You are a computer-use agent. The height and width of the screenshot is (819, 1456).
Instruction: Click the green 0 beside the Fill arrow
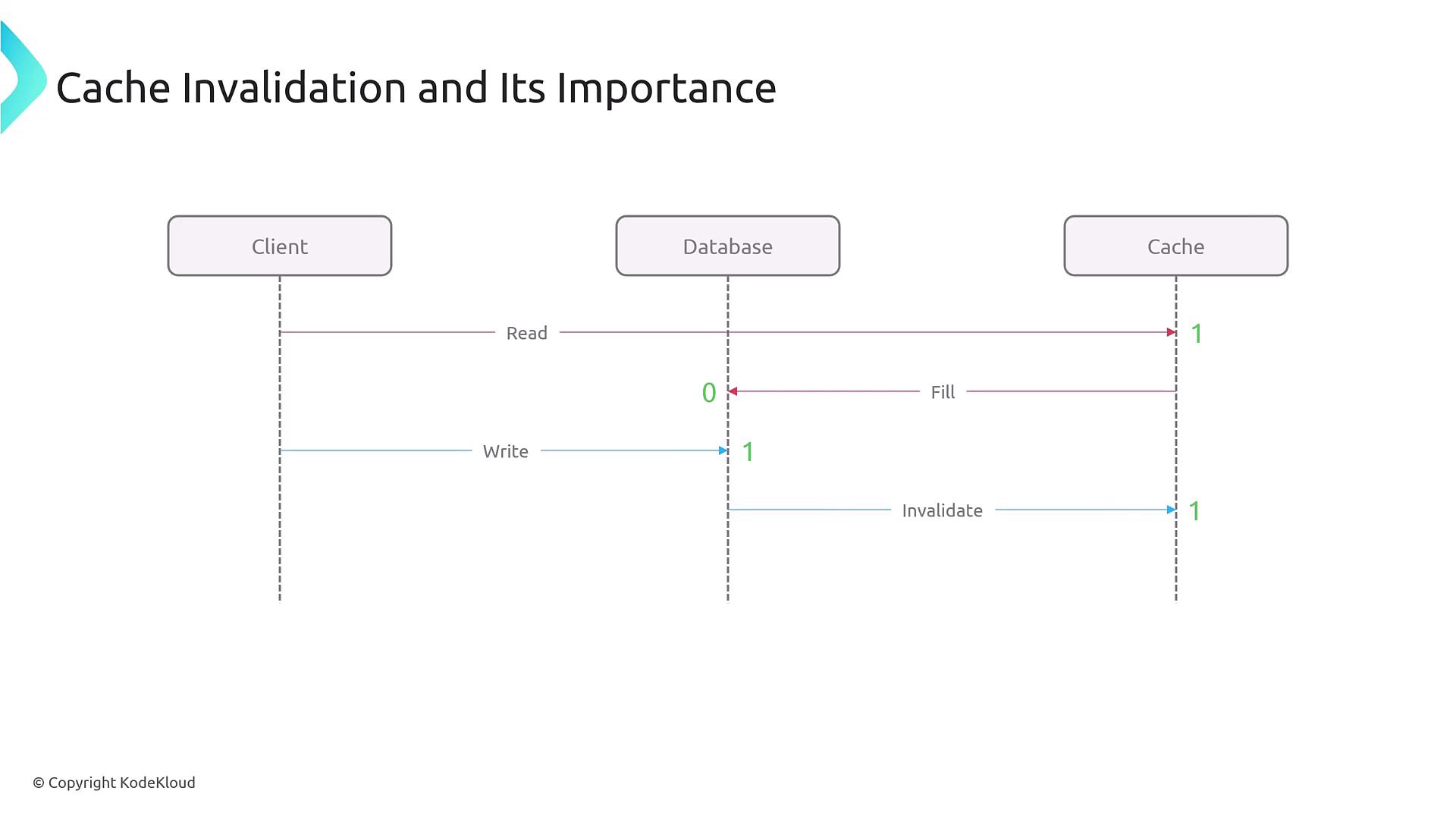point(709,393)
